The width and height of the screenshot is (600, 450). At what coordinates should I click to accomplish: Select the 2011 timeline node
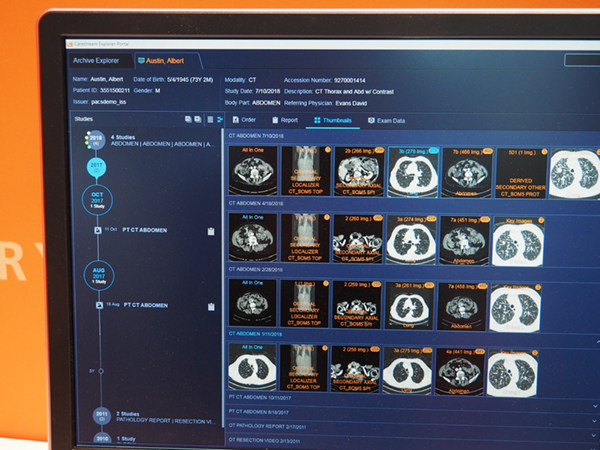pyautogui.click(x=101, y=414)
